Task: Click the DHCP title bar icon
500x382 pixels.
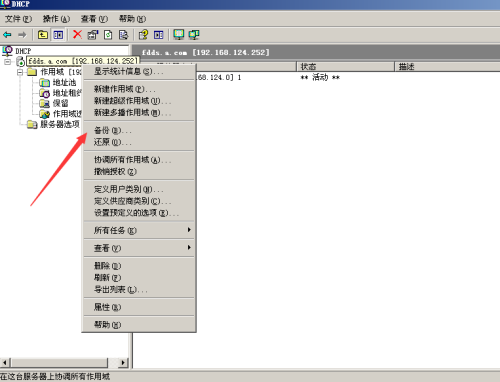Action: pos(5,4)
